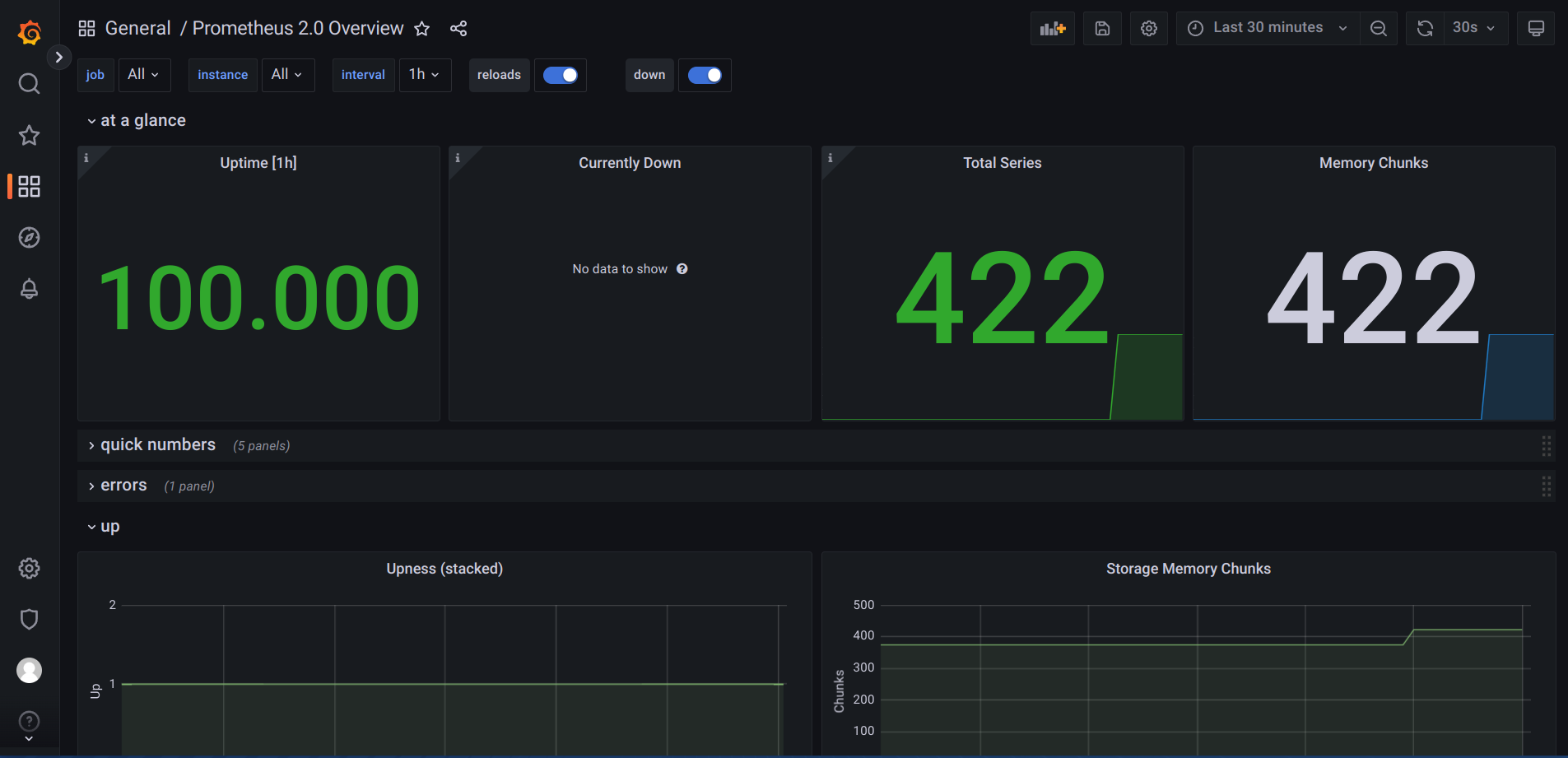The width and height of the screenshot is (1568, 758).
Task: Click the No data to show message
Action: click(620, 269)
